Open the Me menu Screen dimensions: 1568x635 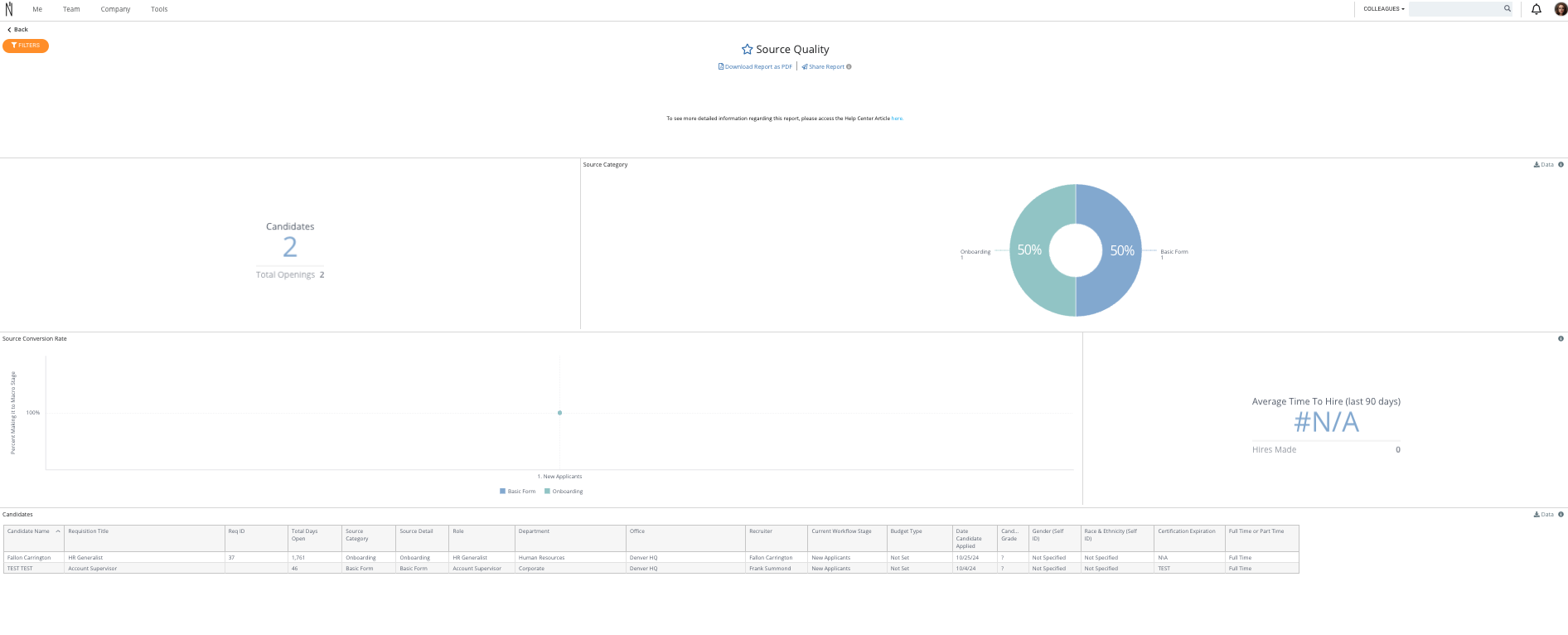coord(37,9)
